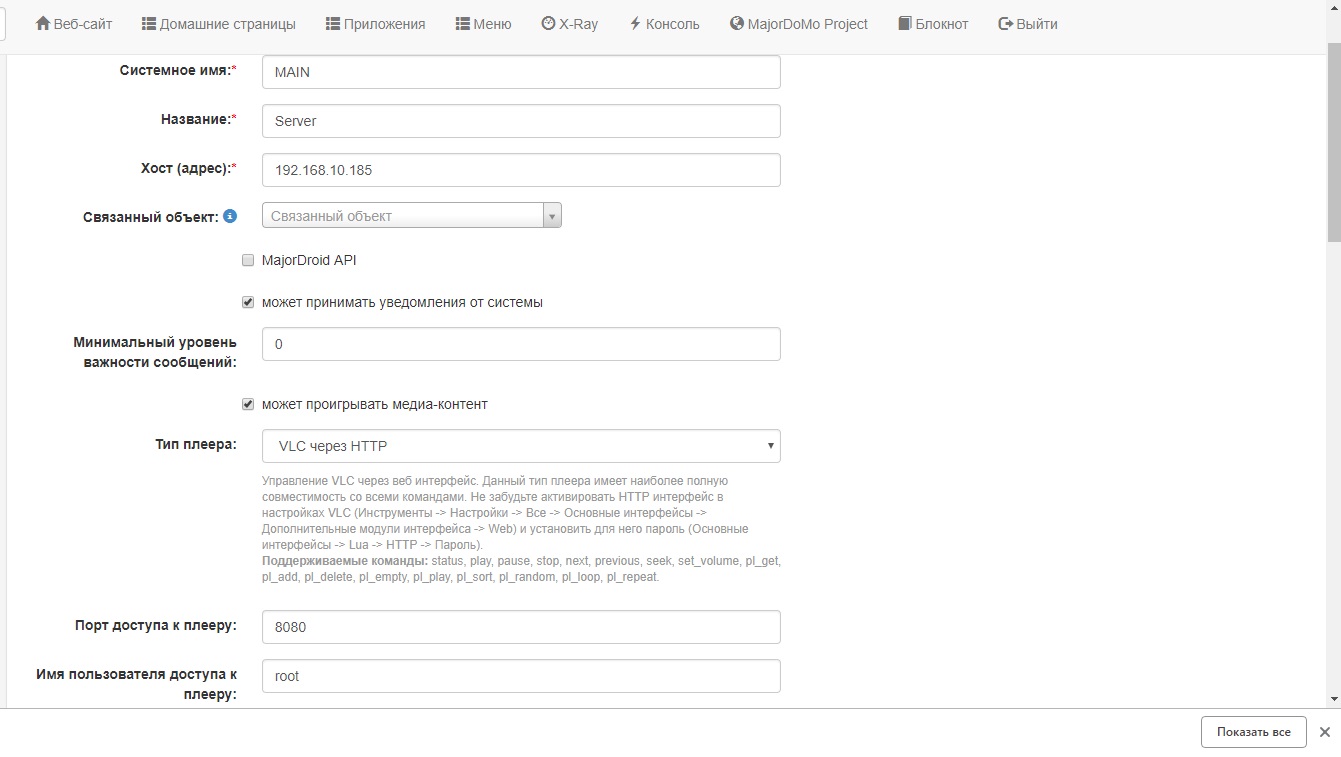Image resolution: width=1341 pixels, height=757 pixels.
Task: Click the list icon beside Приложения
Action: [x=333, y=24]
